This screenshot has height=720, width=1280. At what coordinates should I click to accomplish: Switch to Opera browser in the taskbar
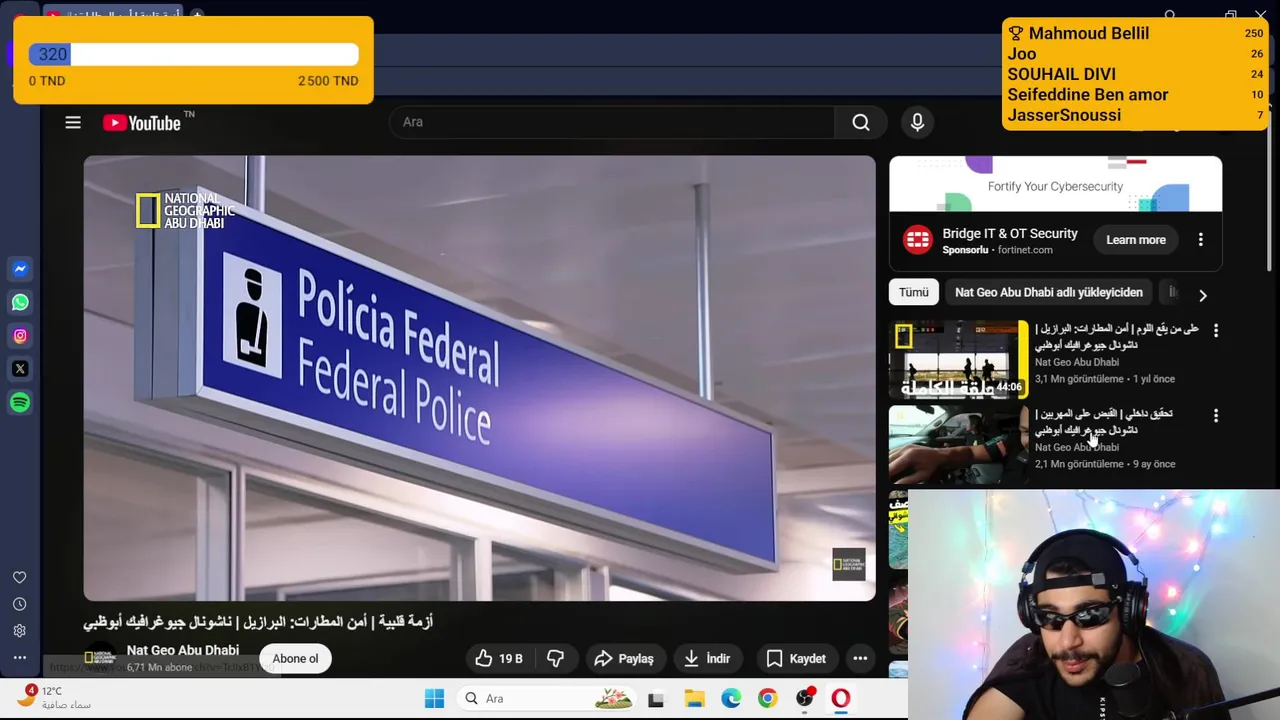pyautogui.click(x=840, y=698)
